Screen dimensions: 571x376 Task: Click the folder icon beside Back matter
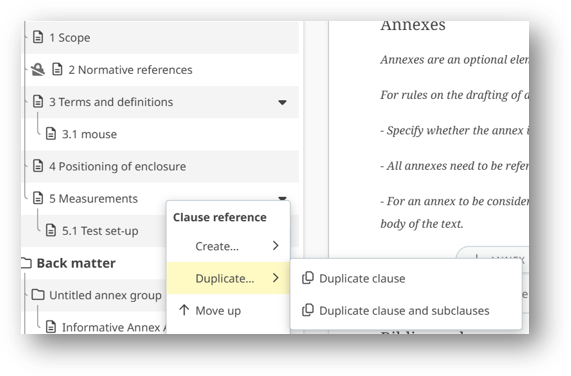coord(26,263)
